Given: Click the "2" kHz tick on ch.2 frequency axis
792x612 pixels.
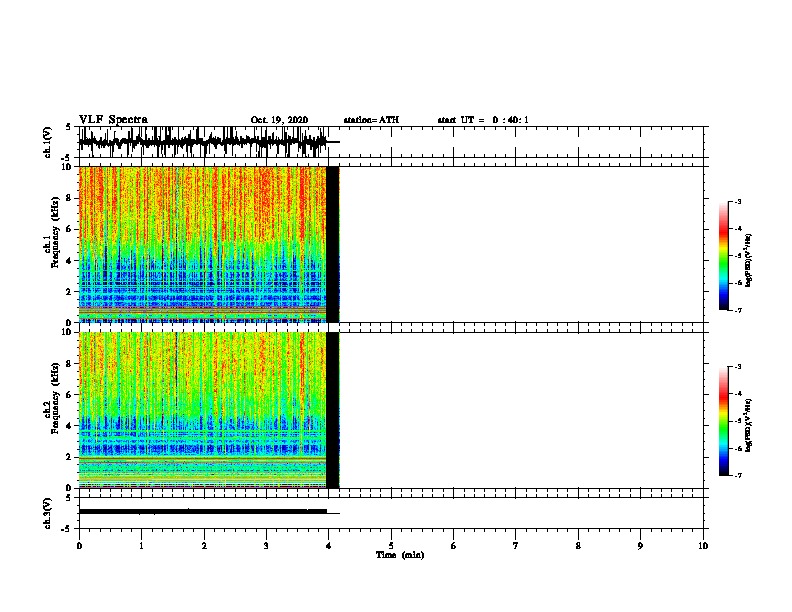Looking at the screenshot, I should tap(69, 457).
